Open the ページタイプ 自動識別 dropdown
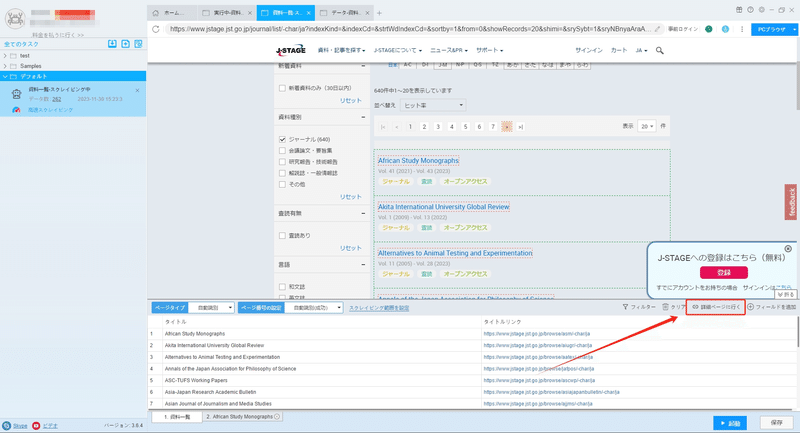 211,308
